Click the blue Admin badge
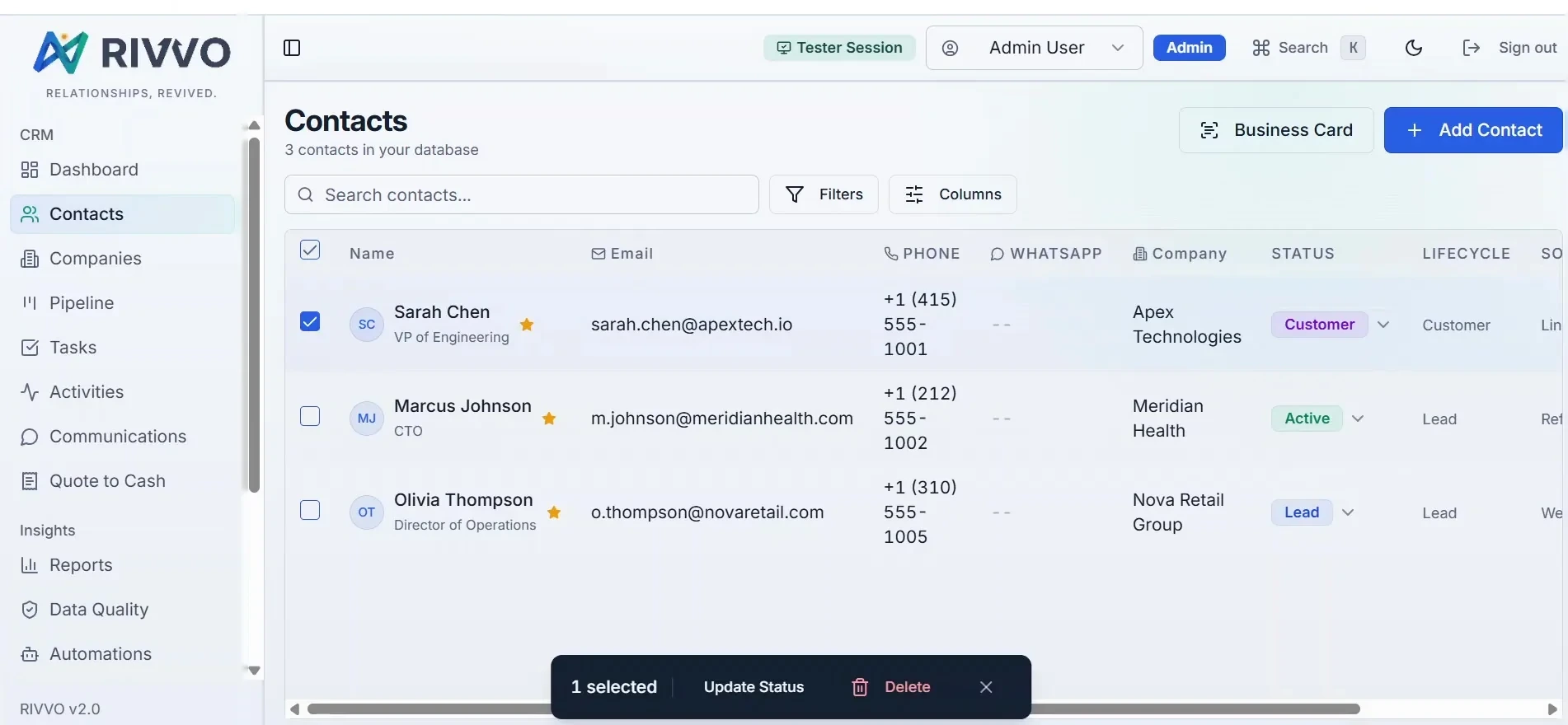This screenshot has width=1568, height=725. (x=1189, y=48)
